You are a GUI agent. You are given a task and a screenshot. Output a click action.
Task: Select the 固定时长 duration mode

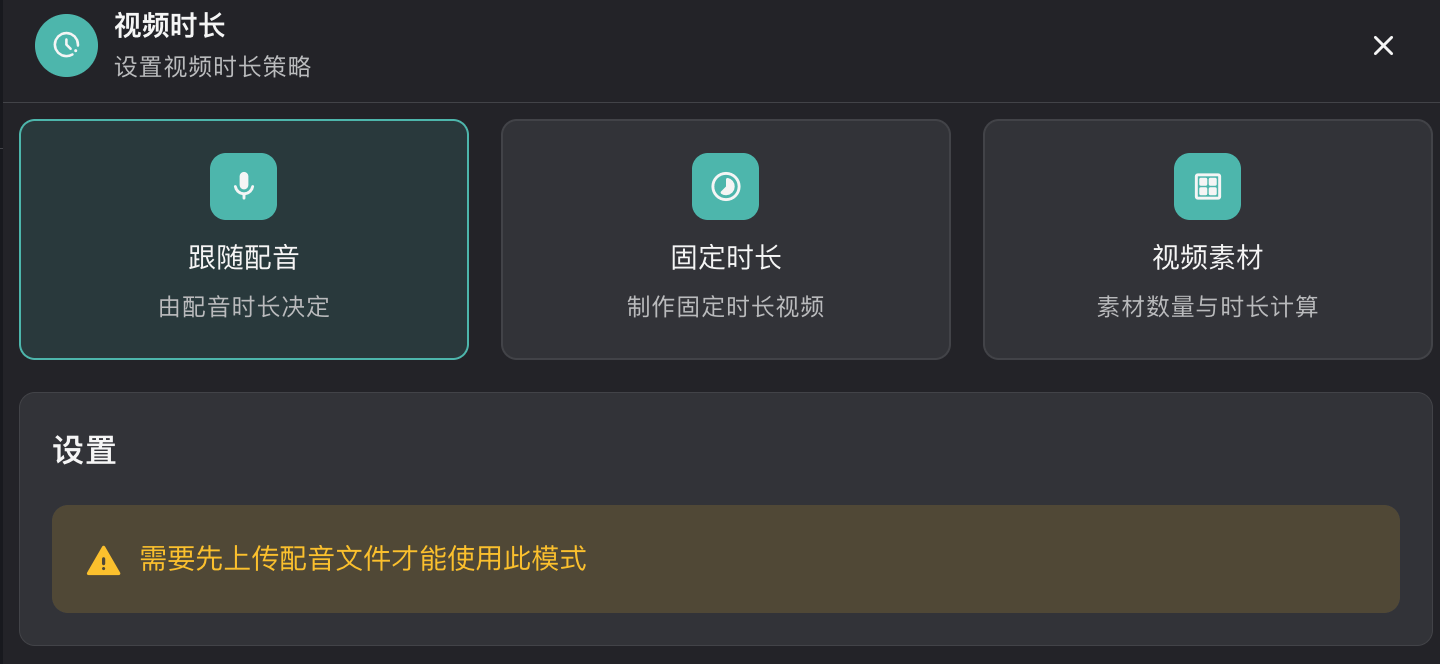coord(725,240)
